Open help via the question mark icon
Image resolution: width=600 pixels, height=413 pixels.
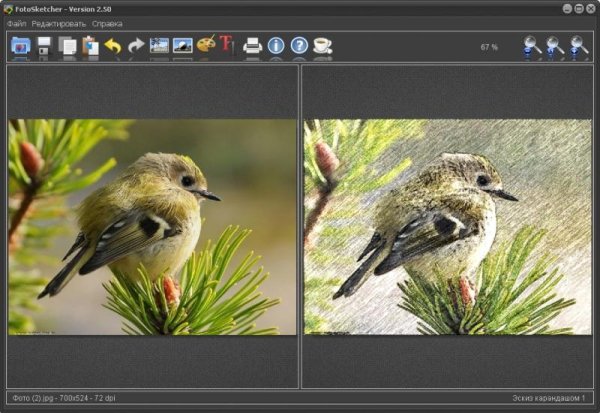[x=299, y=46]
